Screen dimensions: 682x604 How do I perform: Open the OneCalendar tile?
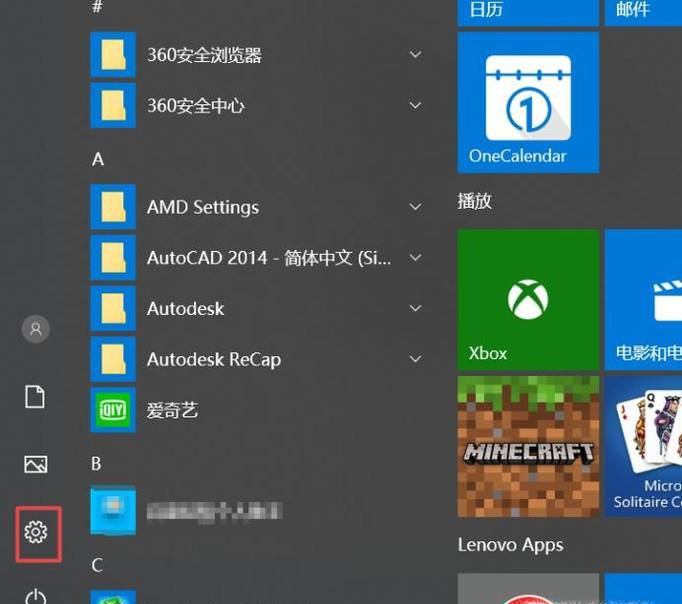point(528,102)
